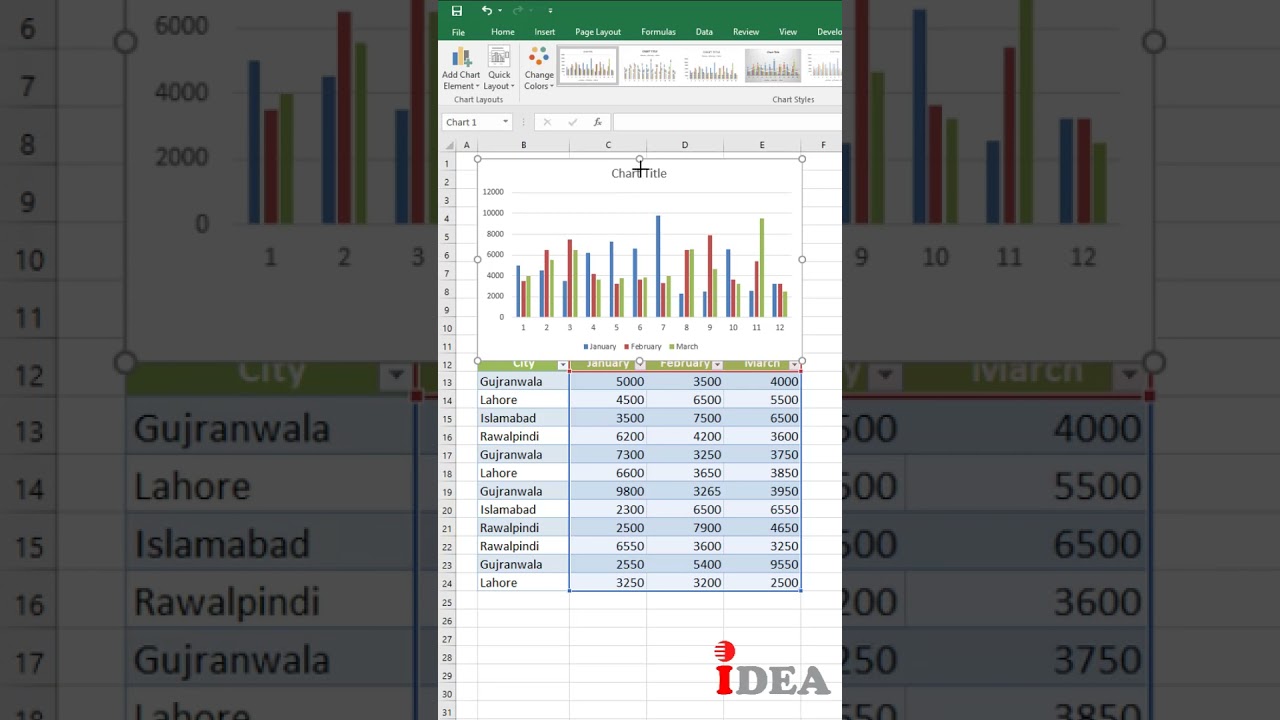This screenshot has width=1280, height=720.
Task: Click the March value 2500 in row 24
Action: (x=784, y=583)
